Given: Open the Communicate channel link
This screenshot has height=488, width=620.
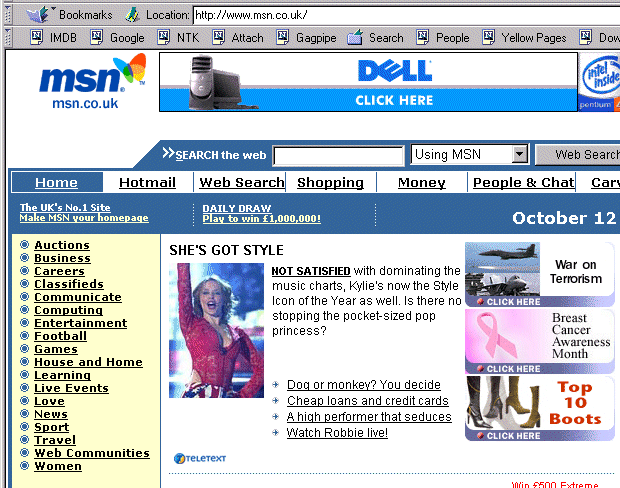Looking at the screenshot, I should coord(78,297).
